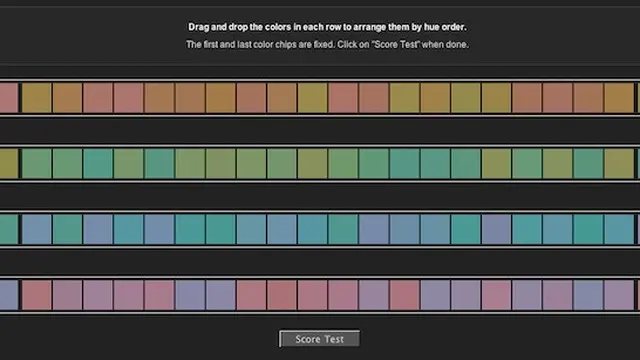Select the fixed blue-violet chip starting the bottom row

coord(9,295)
